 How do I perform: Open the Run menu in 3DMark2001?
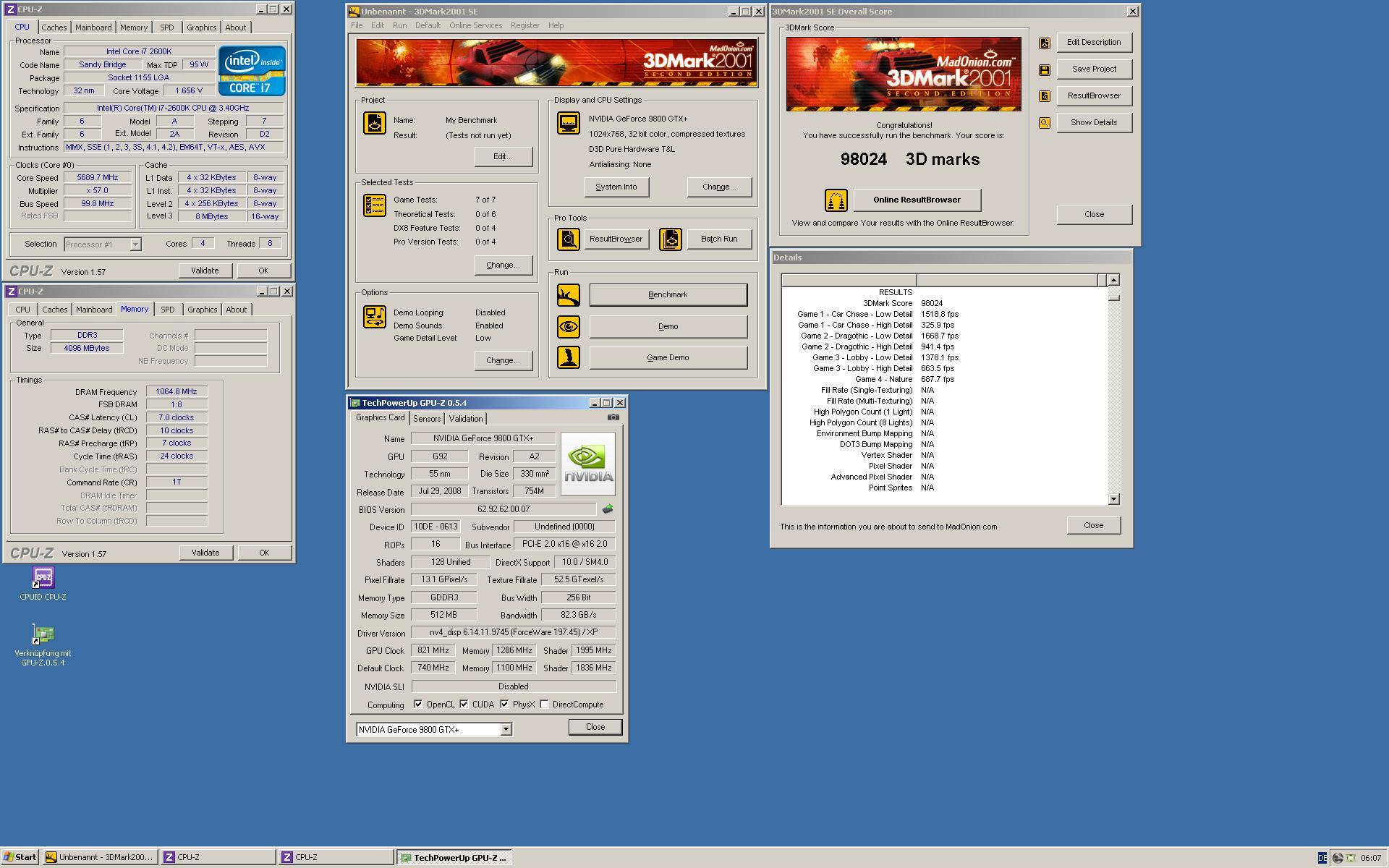[x=399, y=25]
